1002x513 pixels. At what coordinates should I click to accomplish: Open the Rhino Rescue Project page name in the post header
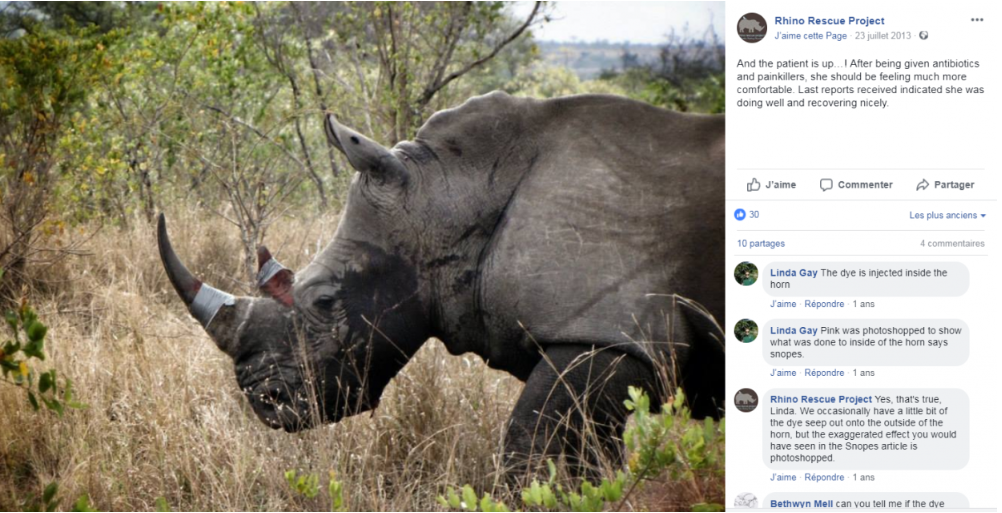[x=829, y=21]
